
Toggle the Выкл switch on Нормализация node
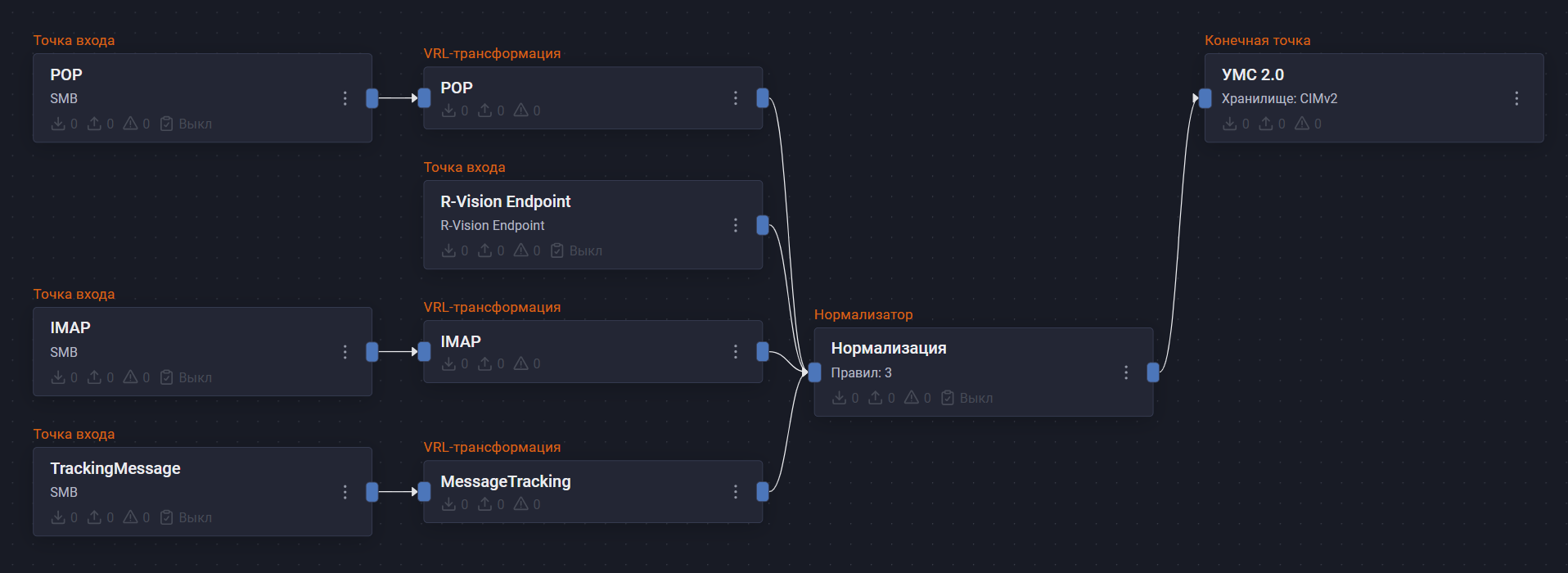coord(948,398)
